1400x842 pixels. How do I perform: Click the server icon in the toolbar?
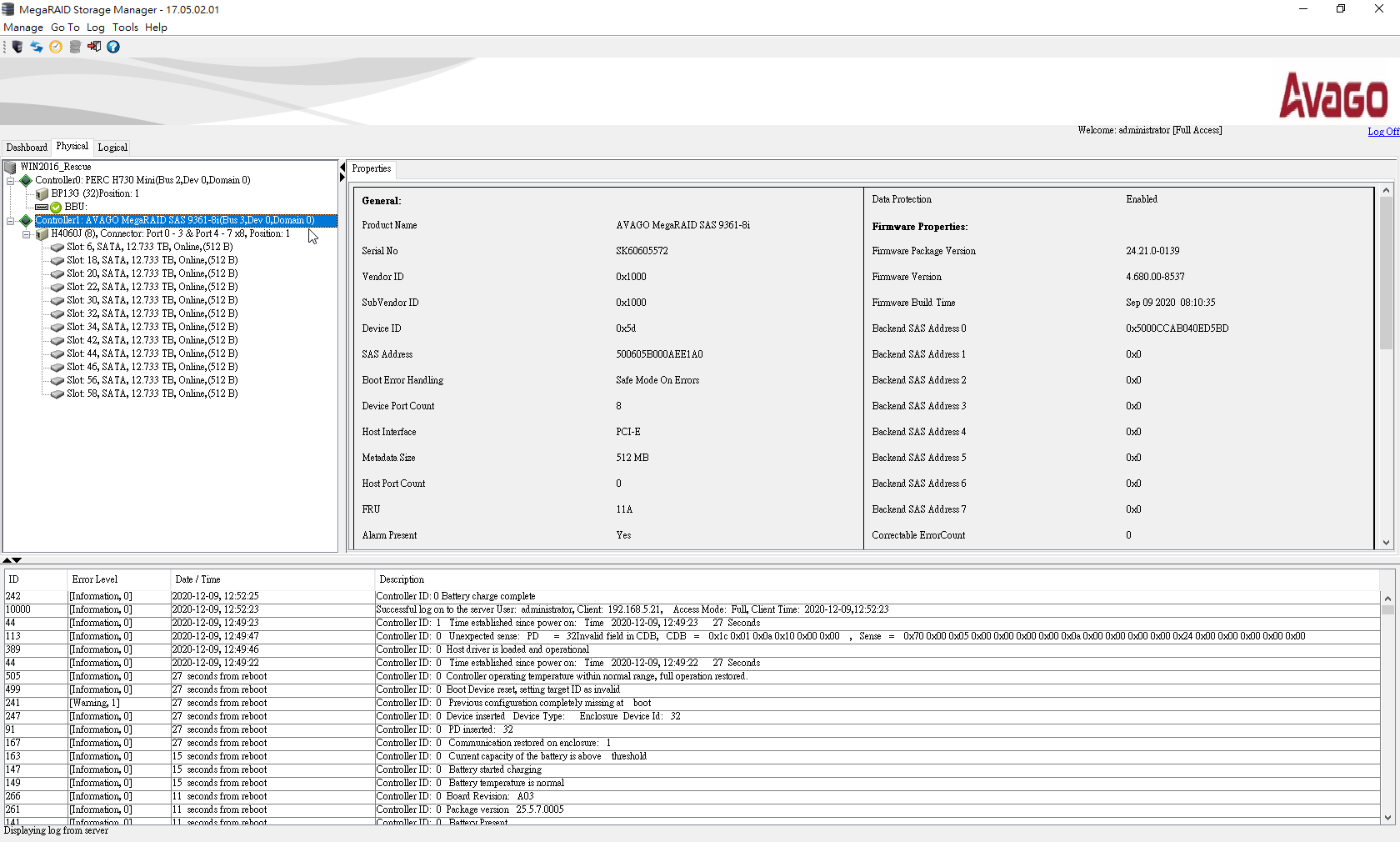[x=17, y=47]
